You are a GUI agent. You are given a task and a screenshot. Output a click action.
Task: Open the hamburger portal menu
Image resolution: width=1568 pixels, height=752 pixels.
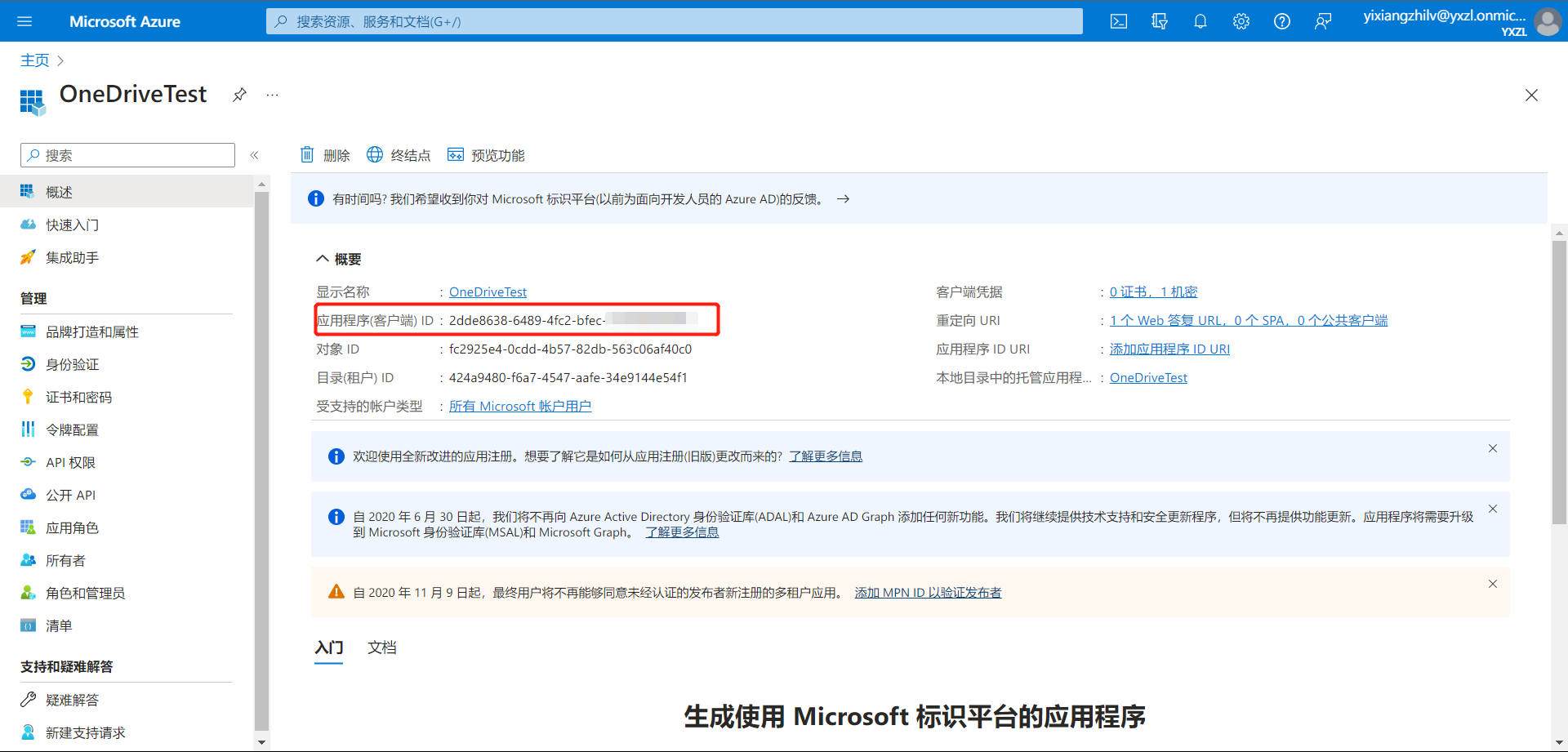[x=24, y=21]
